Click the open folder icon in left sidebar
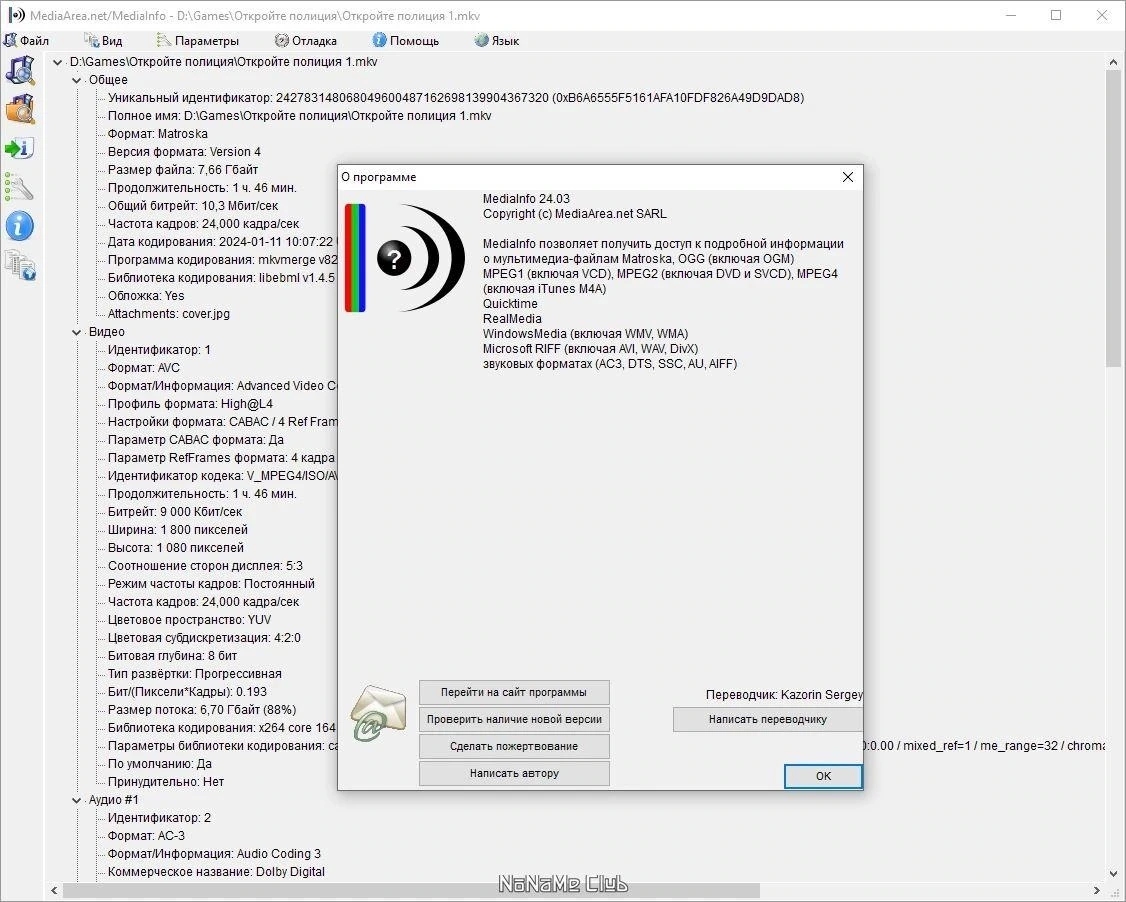The image size is (1126, 902). pos(20,109)
